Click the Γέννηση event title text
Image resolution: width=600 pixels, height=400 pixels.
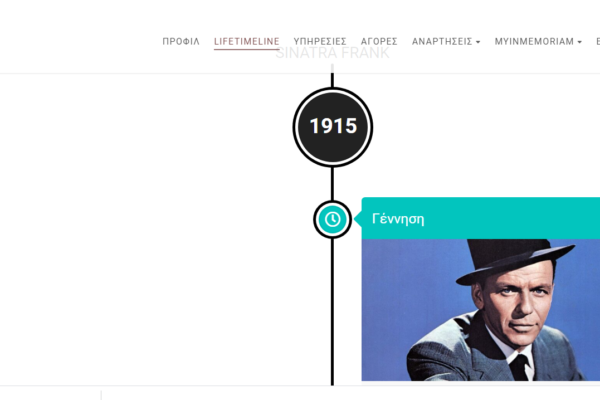[x=398, y=219]
